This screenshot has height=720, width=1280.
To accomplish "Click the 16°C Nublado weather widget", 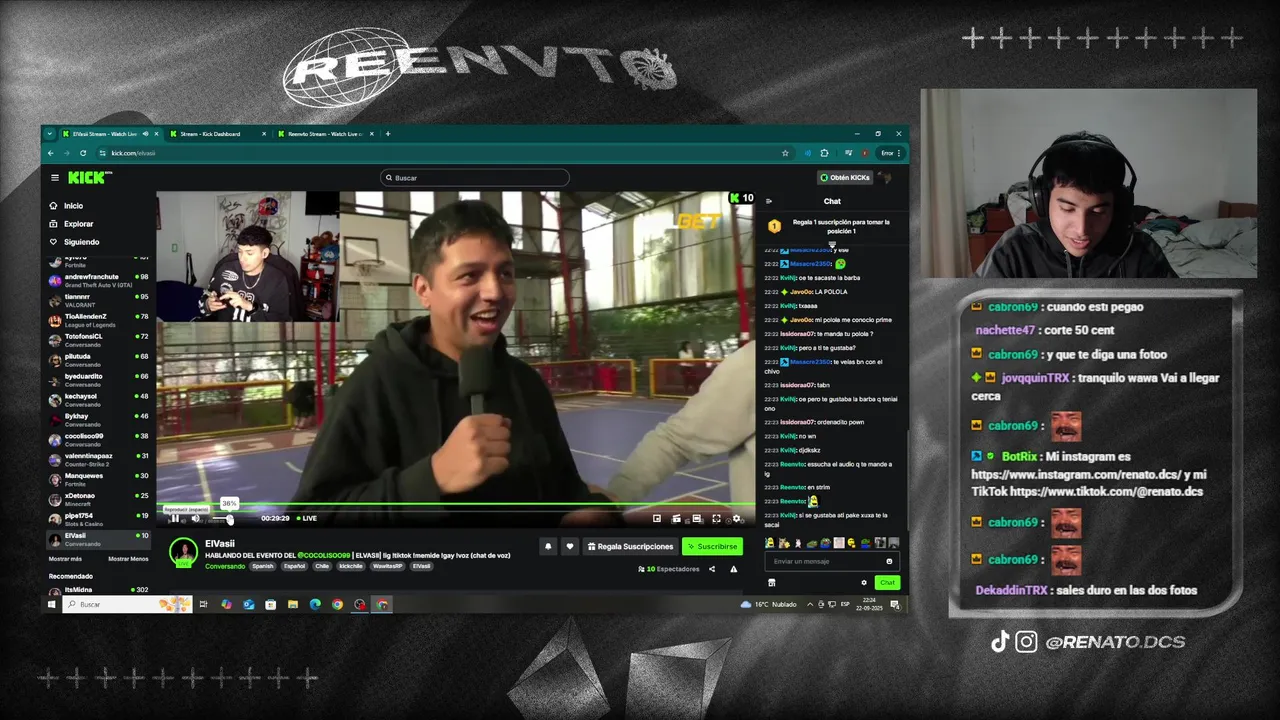I will click(768, 604).
